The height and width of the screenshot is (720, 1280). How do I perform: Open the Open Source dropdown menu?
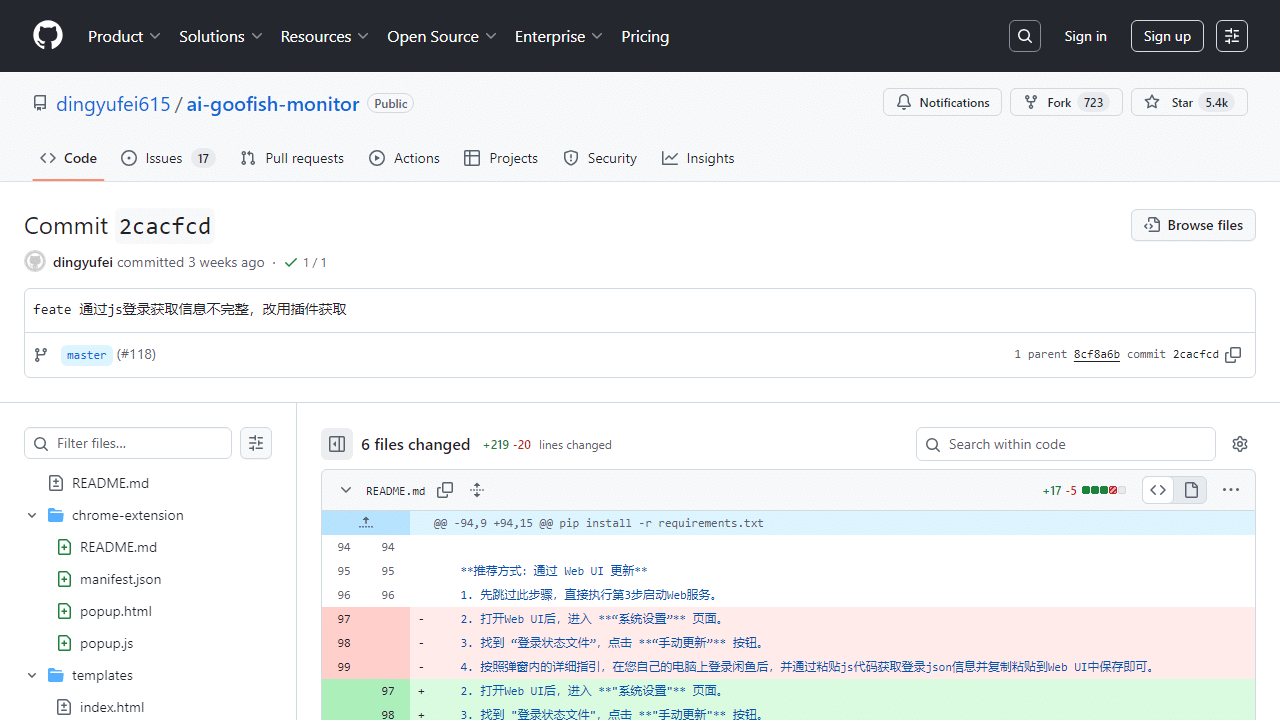[x=441, y=36]
